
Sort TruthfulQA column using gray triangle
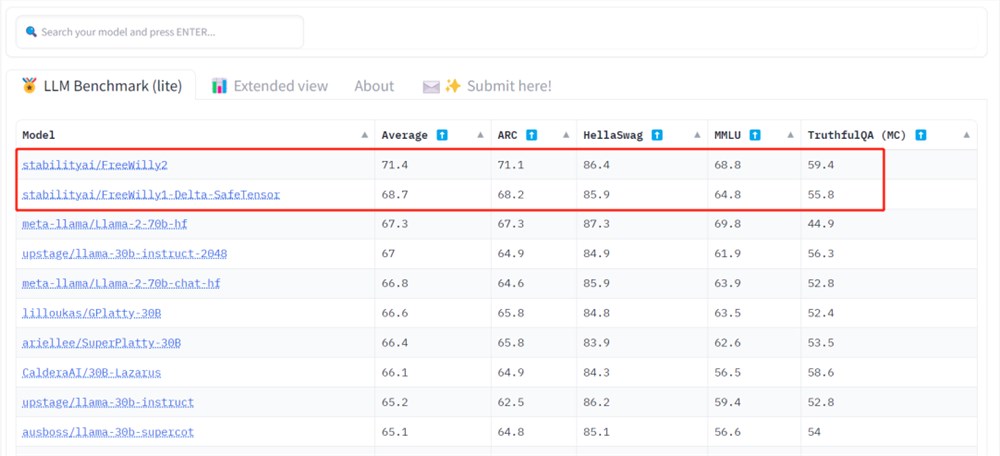pyautogui.click(x=966, y=135)
